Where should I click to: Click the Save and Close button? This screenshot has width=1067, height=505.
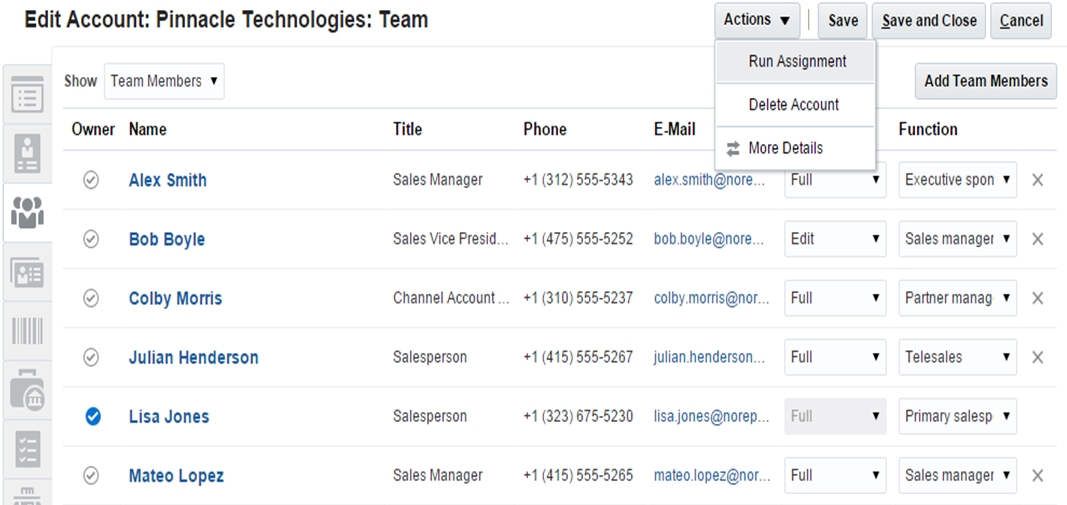point(928,20)
